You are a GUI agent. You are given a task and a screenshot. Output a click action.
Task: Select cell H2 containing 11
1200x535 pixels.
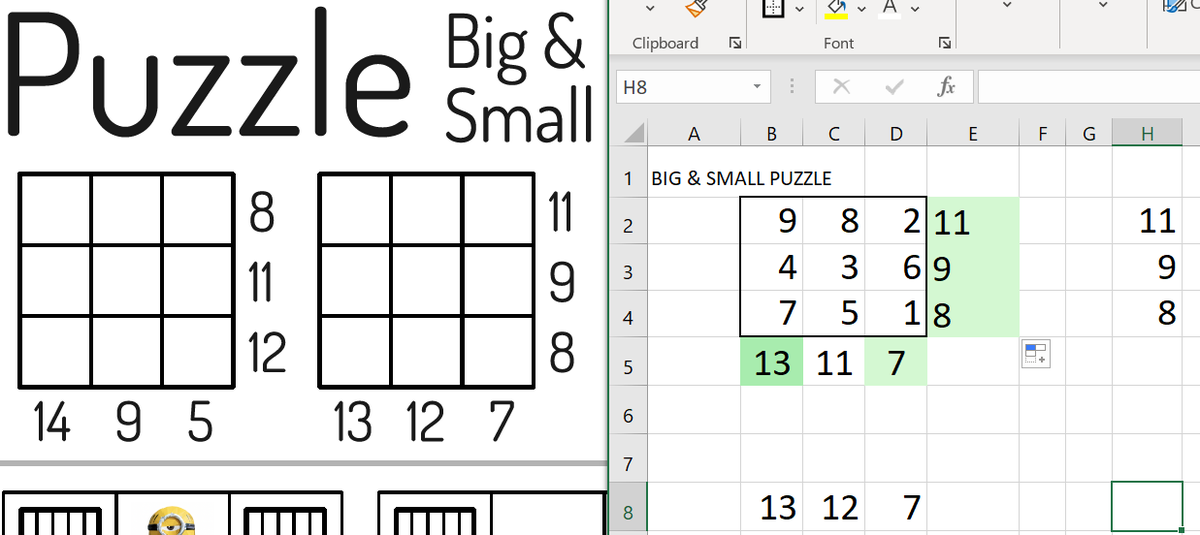coord(1147,221)
